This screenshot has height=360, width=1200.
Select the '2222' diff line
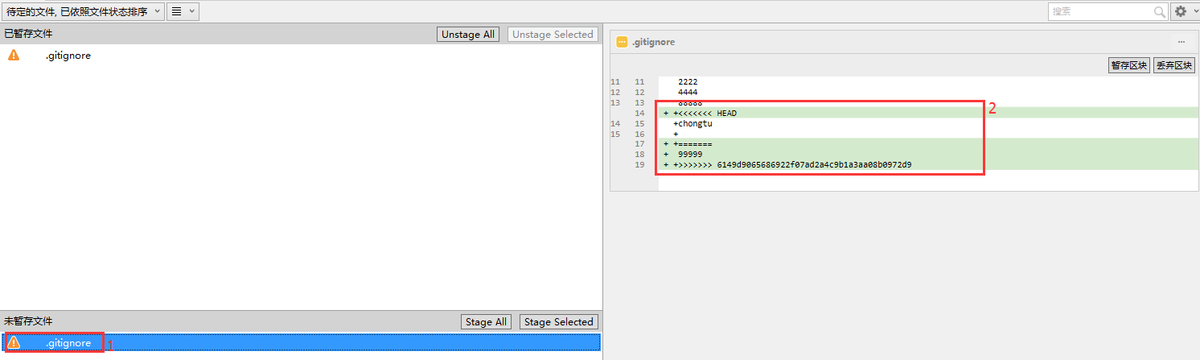pos(928,81)
